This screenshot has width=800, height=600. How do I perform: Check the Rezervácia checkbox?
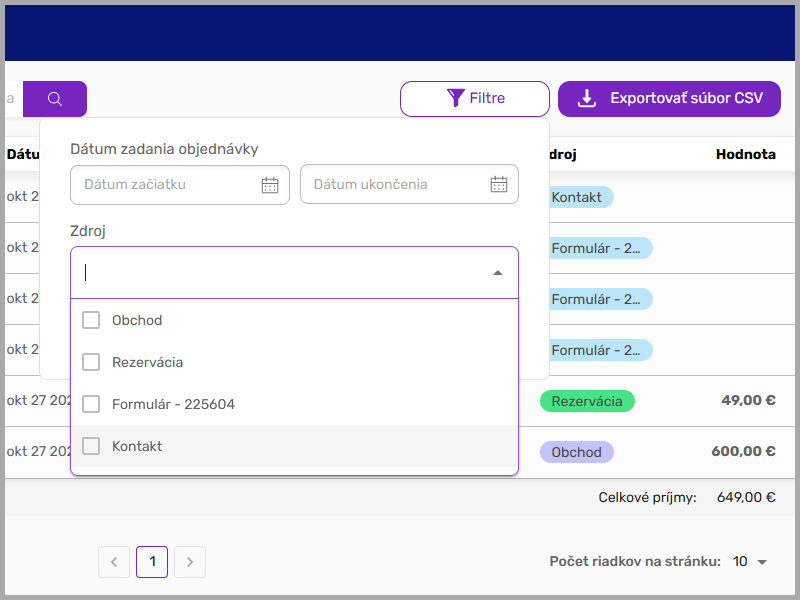[x=91, y=362]
